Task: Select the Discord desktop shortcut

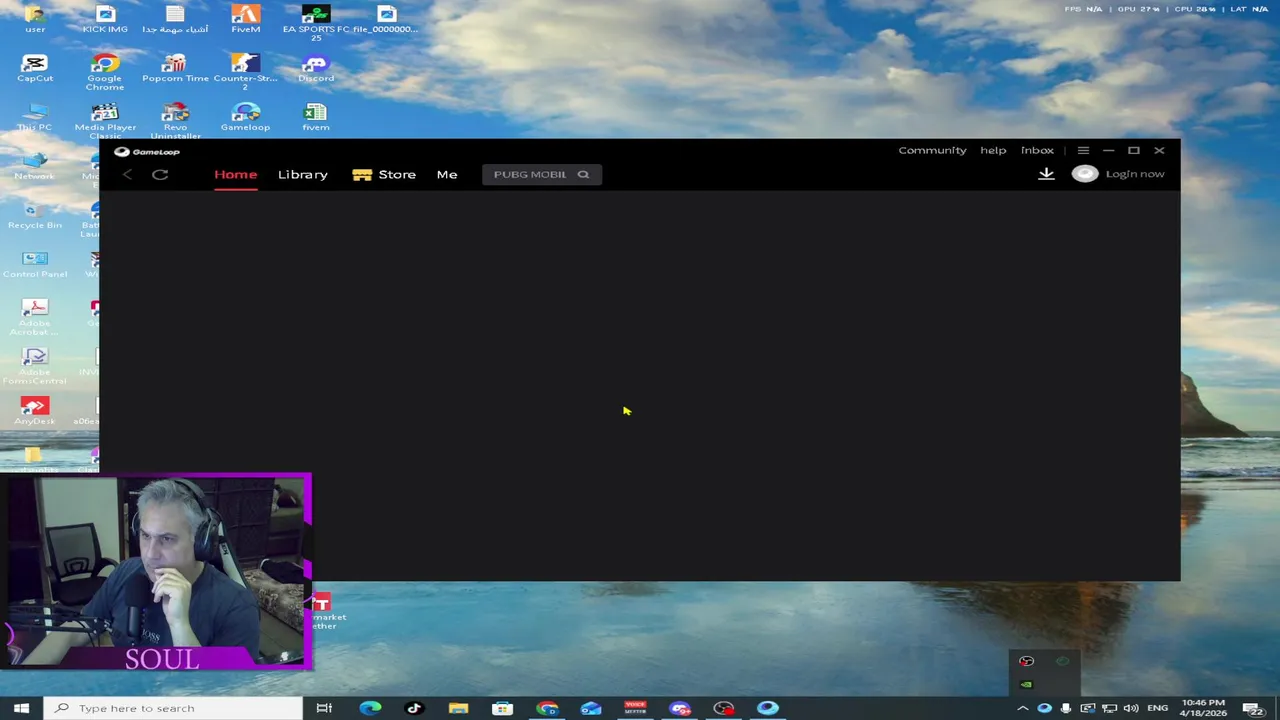Action: pos(316,68)
